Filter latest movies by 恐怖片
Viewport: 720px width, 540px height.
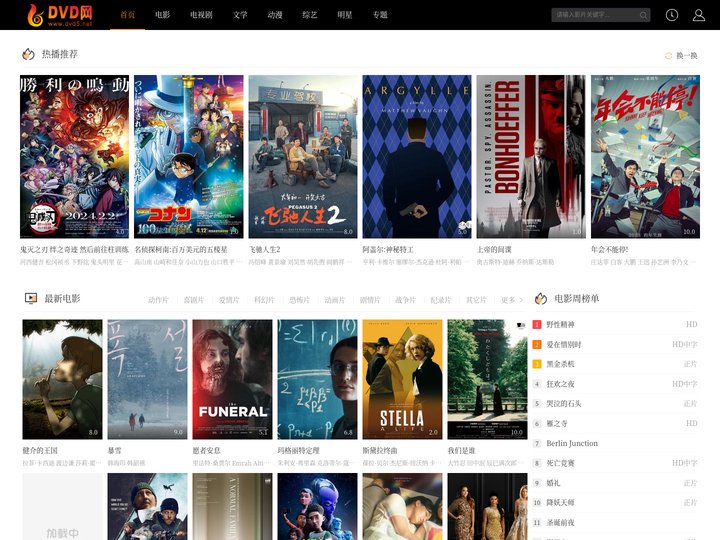pyautogui.click(x=299, y=300)
